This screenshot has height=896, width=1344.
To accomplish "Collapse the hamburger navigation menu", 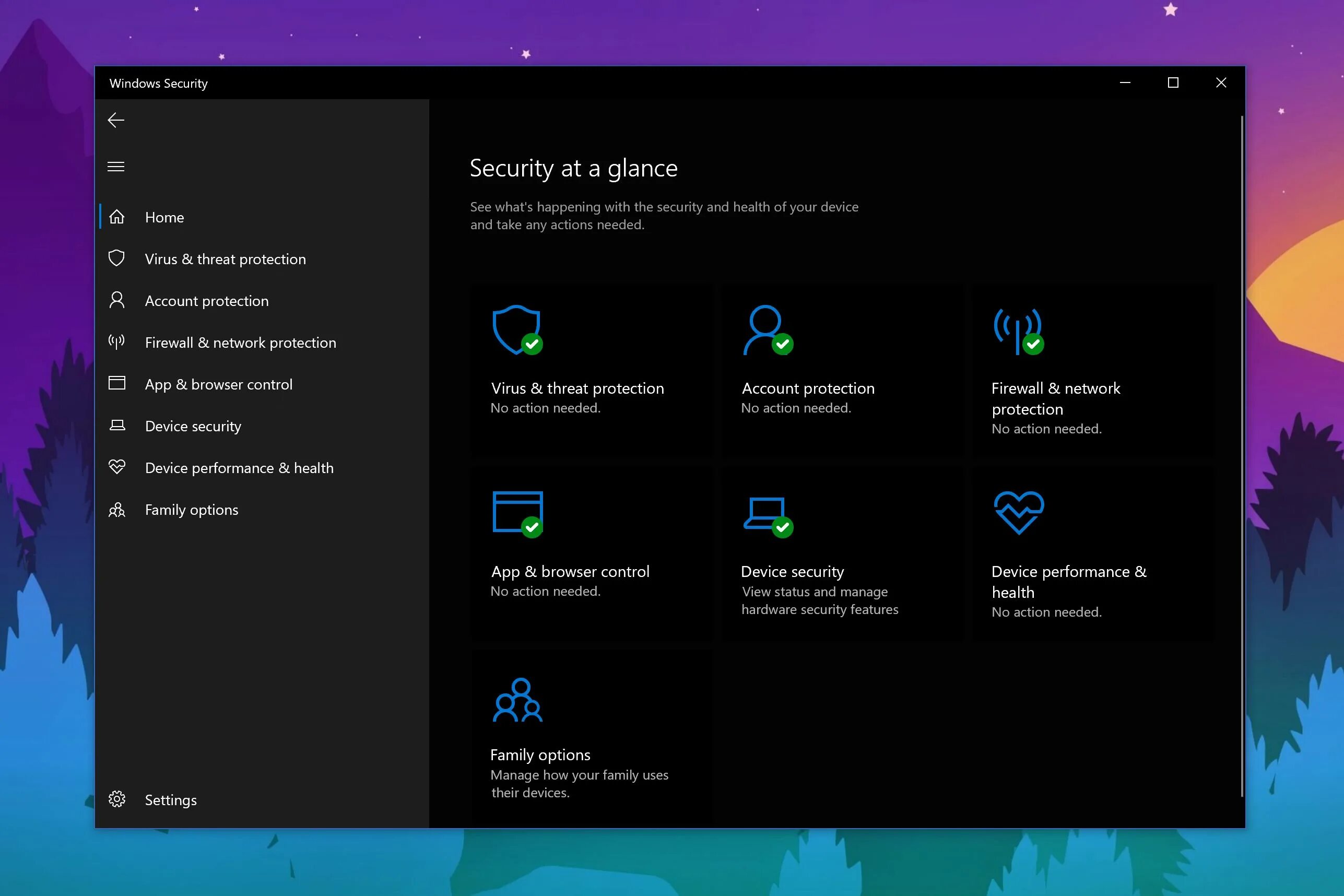I will [116, 166].
